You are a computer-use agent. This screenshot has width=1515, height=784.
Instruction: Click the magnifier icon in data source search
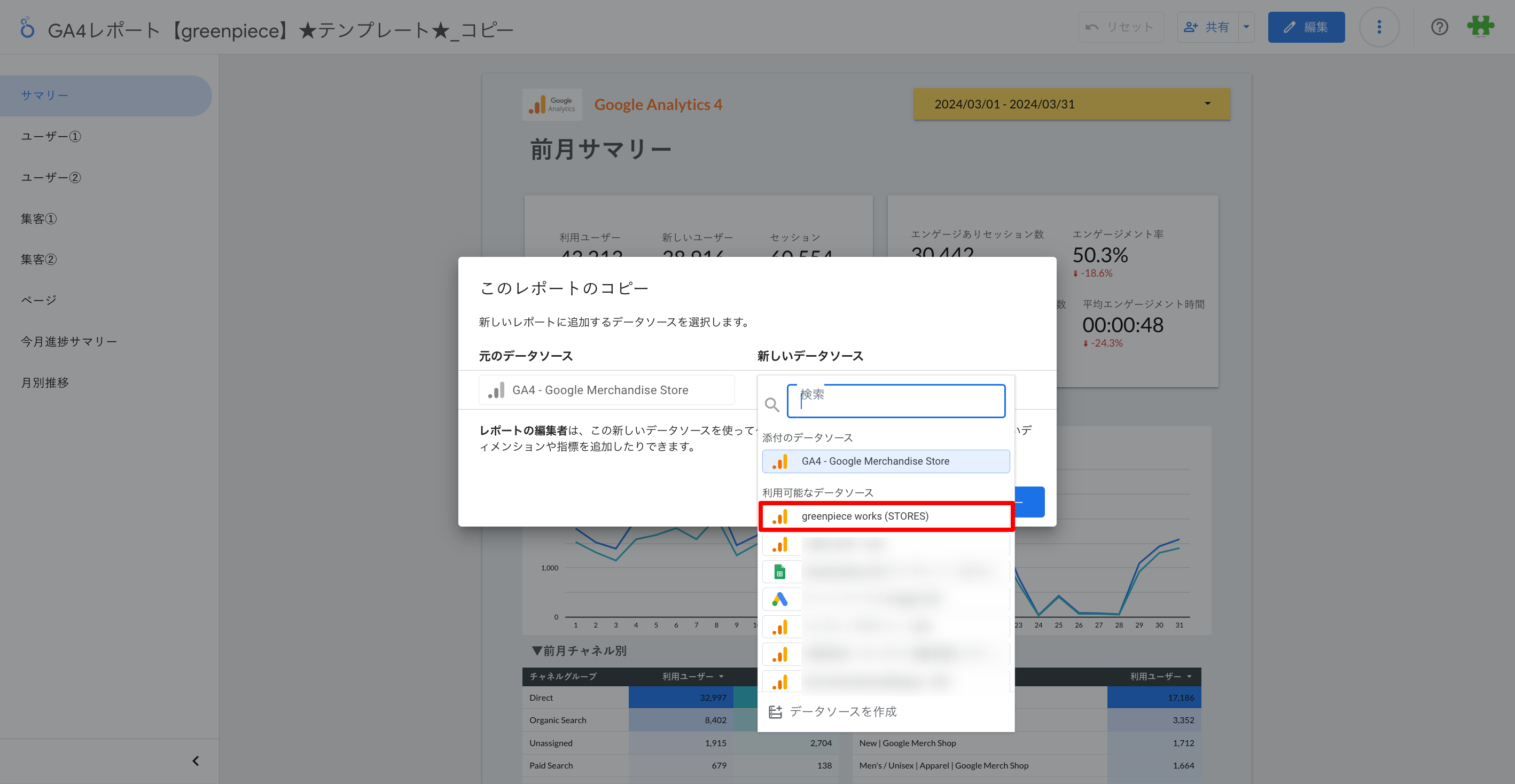click(771, 404)
